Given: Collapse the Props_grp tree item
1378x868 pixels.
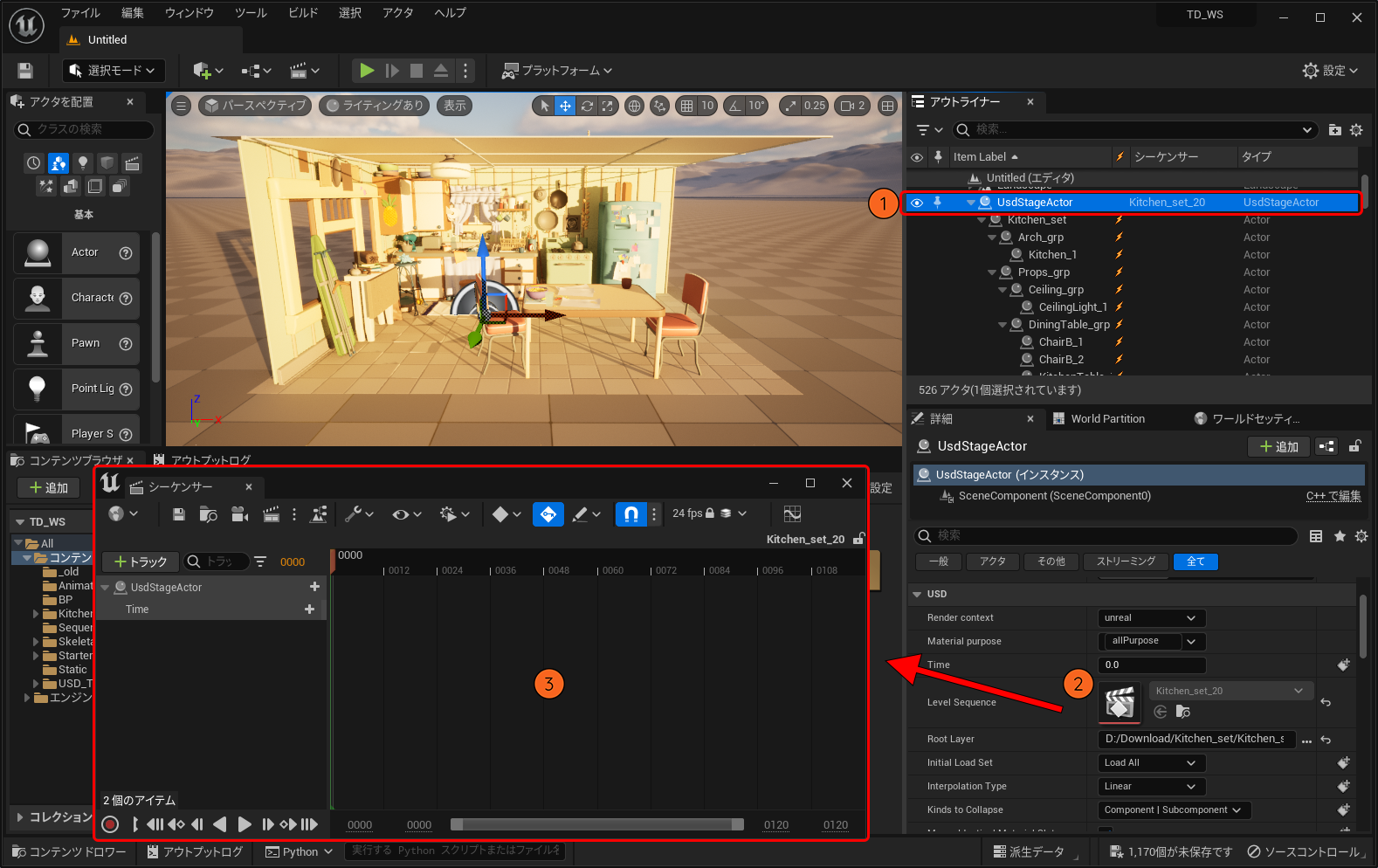Looking at the screenshot, I should (992, 272).
